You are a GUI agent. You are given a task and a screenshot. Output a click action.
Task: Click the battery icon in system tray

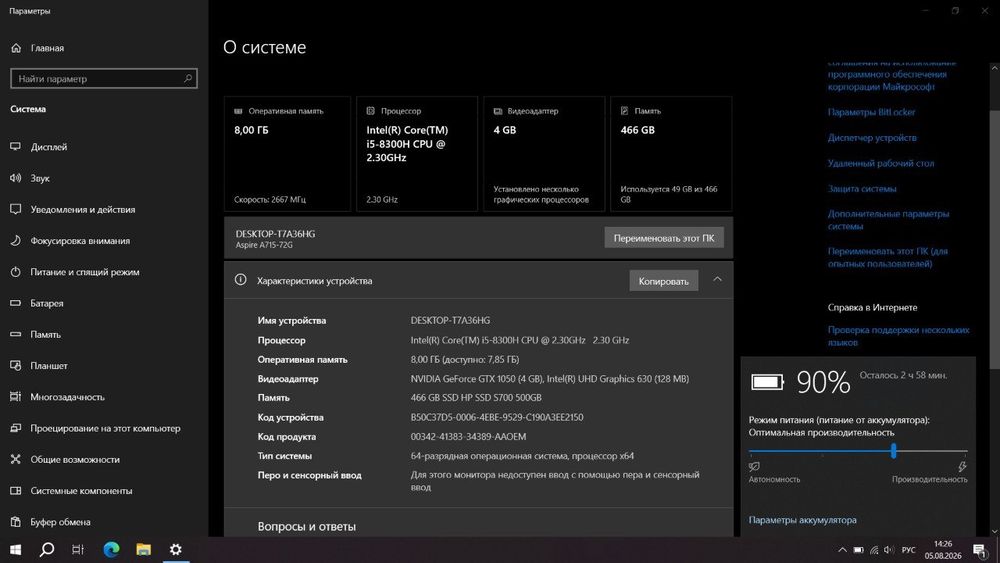858,550
